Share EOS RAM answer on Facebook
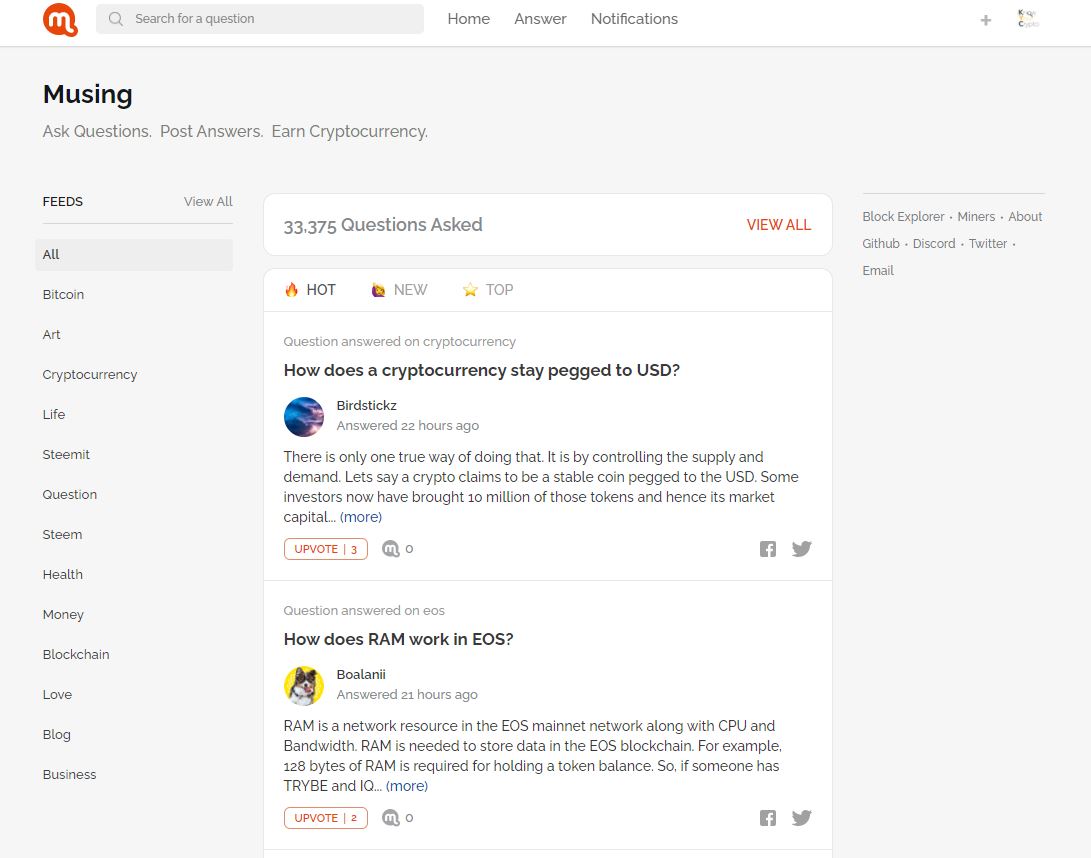1091x858 pixels. tap(767, 818)
